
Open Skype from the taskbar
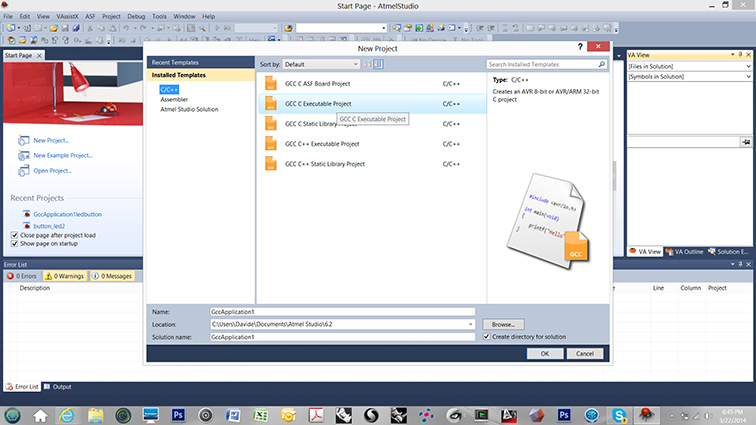[619, 415]
